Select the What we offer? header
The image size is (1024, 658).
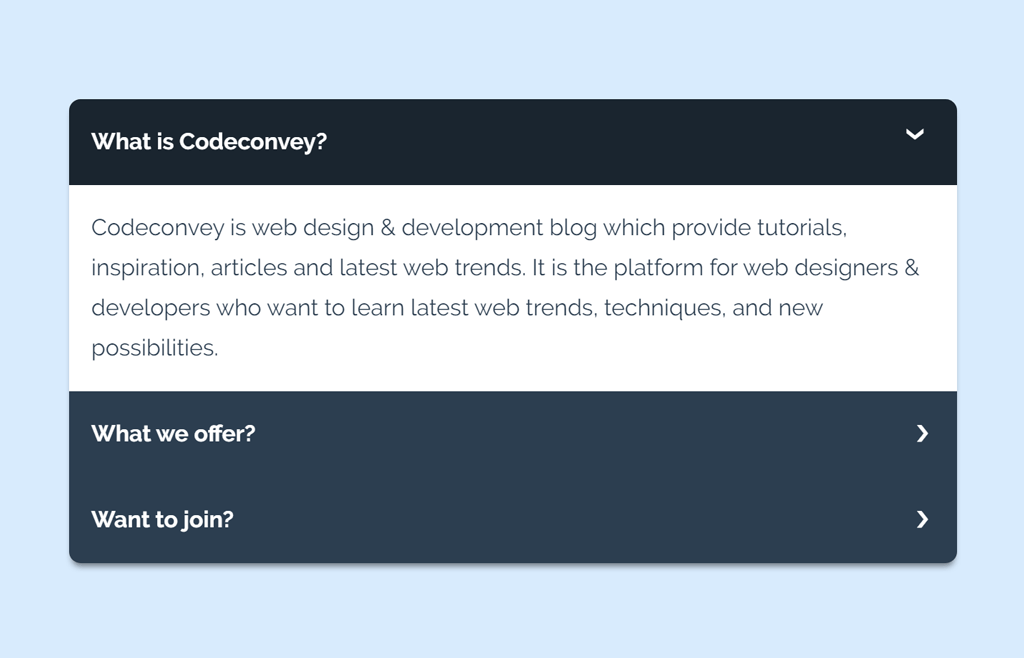[172, 434]
